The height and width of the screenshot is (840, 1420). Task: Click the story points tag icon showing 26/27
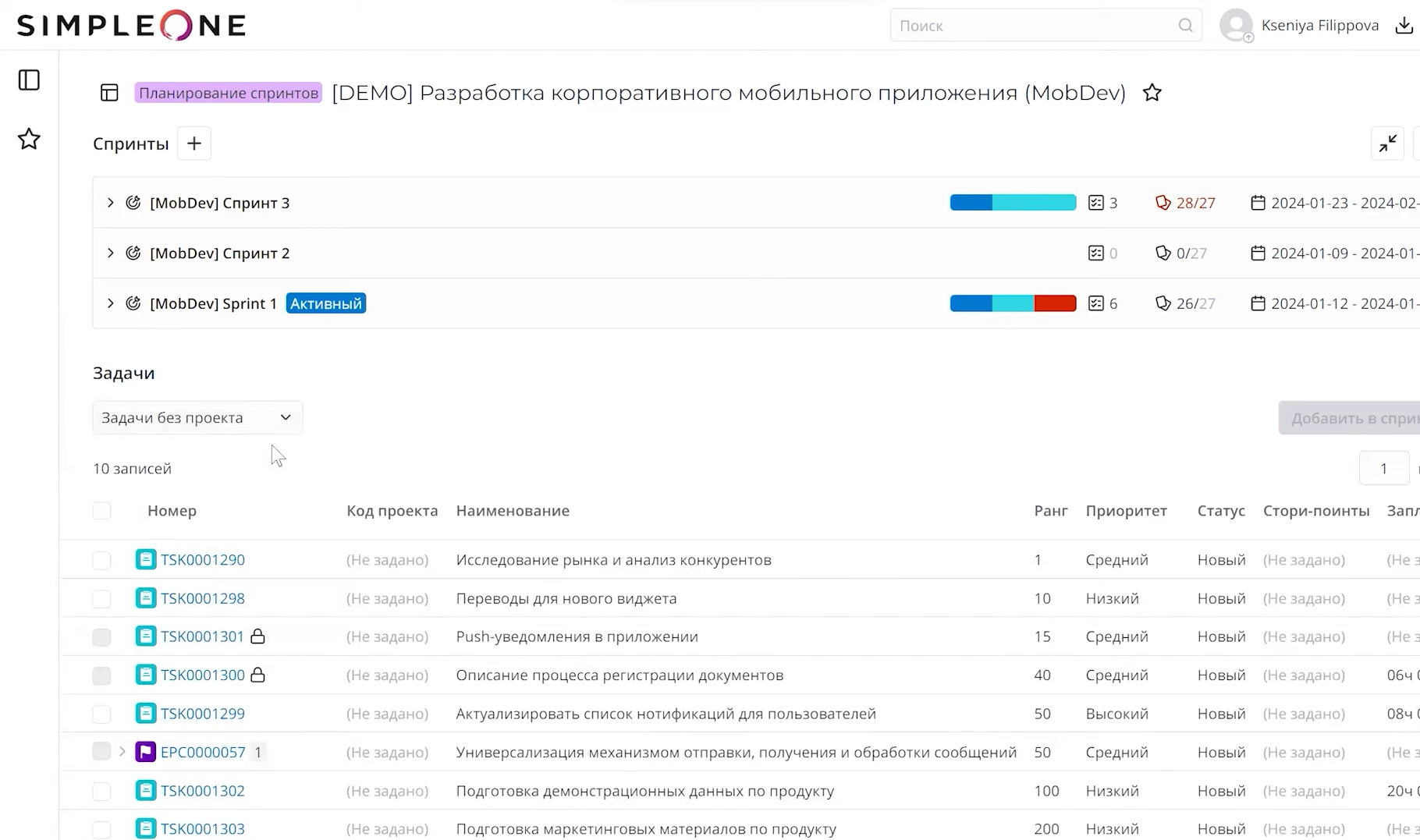[1162, 303]
